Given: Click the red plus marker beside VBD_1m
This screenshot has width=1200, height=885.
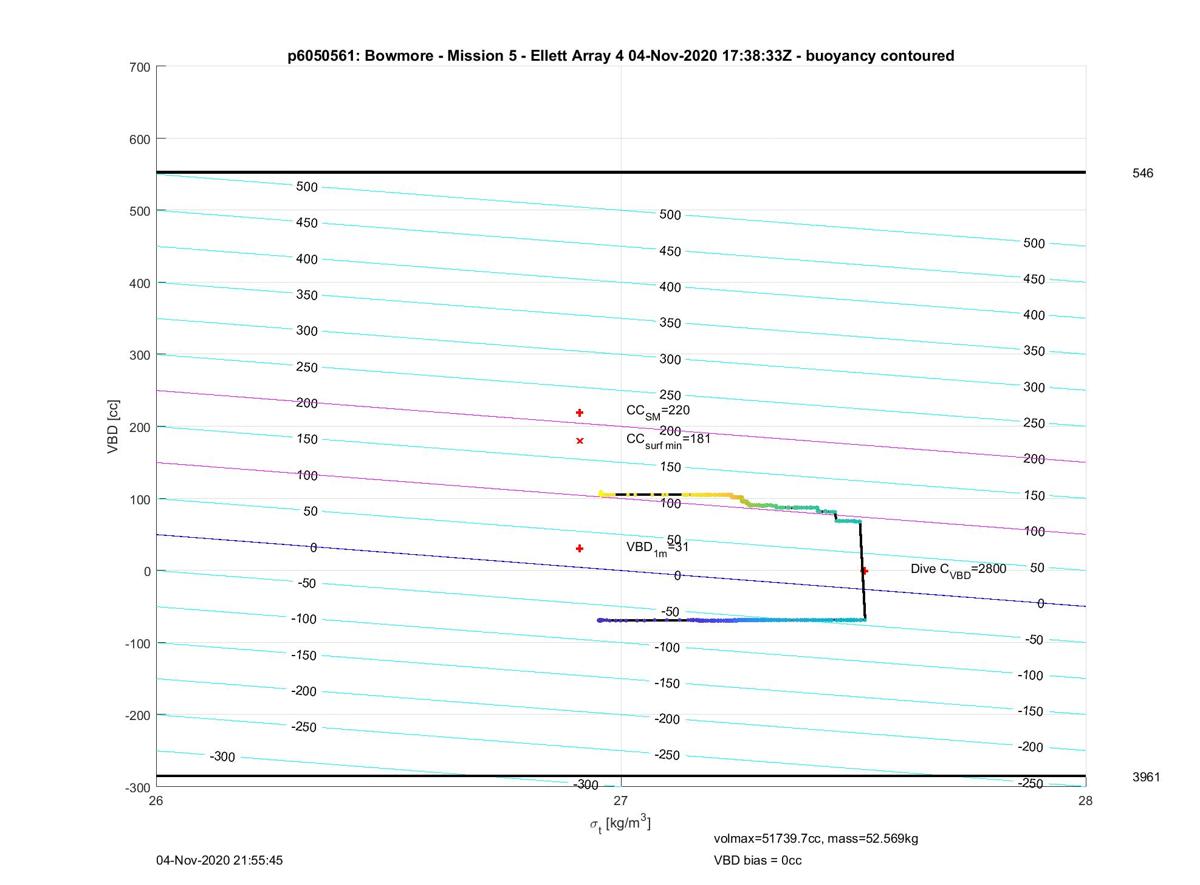Looking at the screenshot, I should tap(580, 548).
